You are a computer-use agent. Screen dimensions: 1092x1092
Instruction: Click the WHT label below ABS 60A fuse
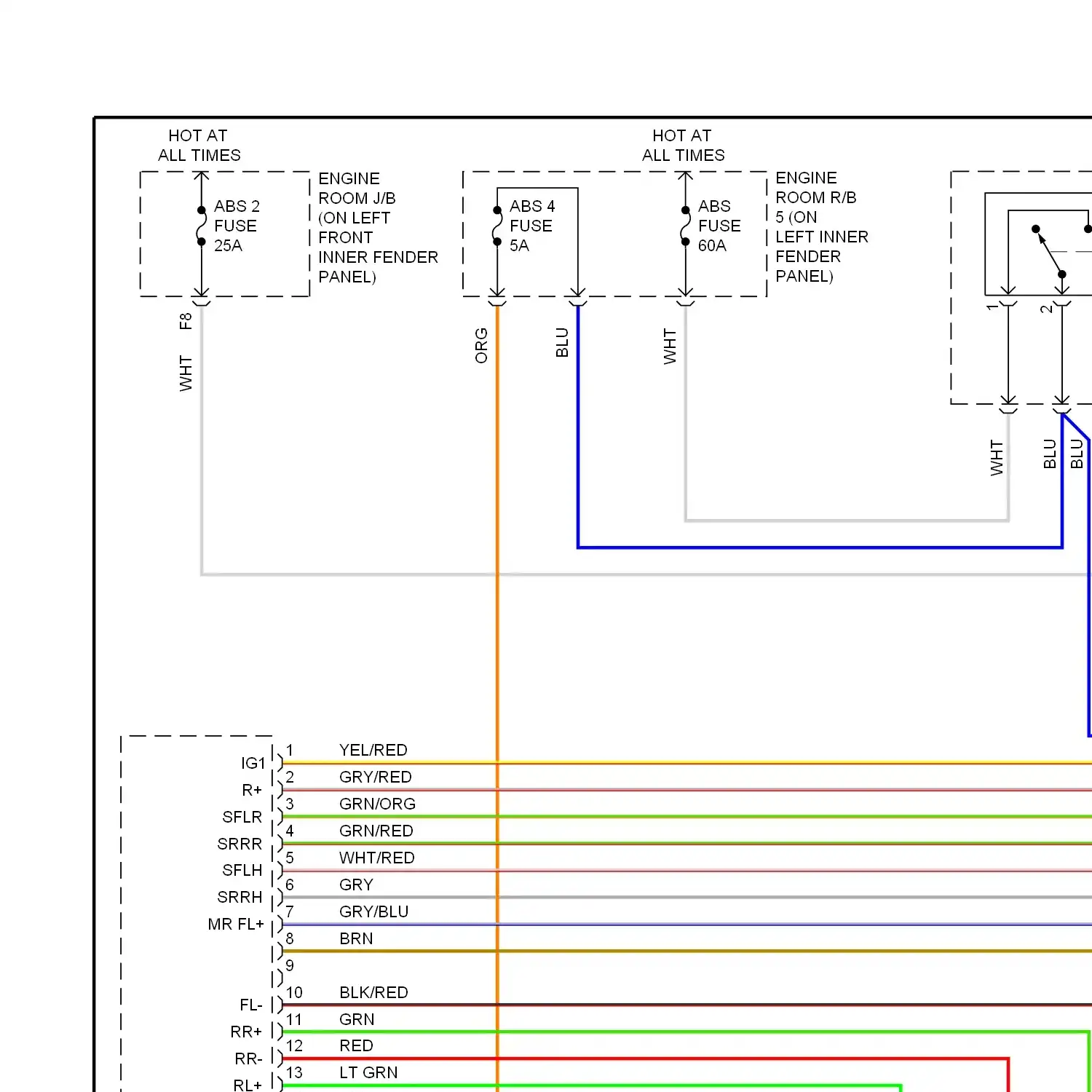coord(670,347)
